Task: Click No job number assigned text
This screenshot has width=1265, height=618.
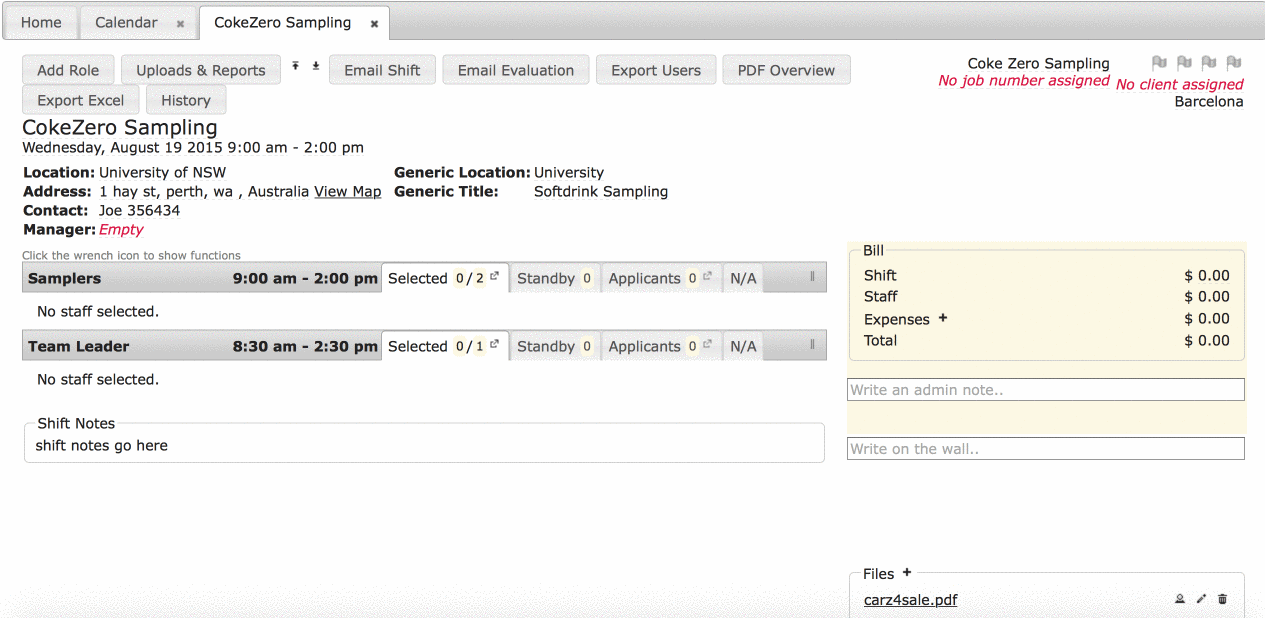Action: click(1024, 81)
